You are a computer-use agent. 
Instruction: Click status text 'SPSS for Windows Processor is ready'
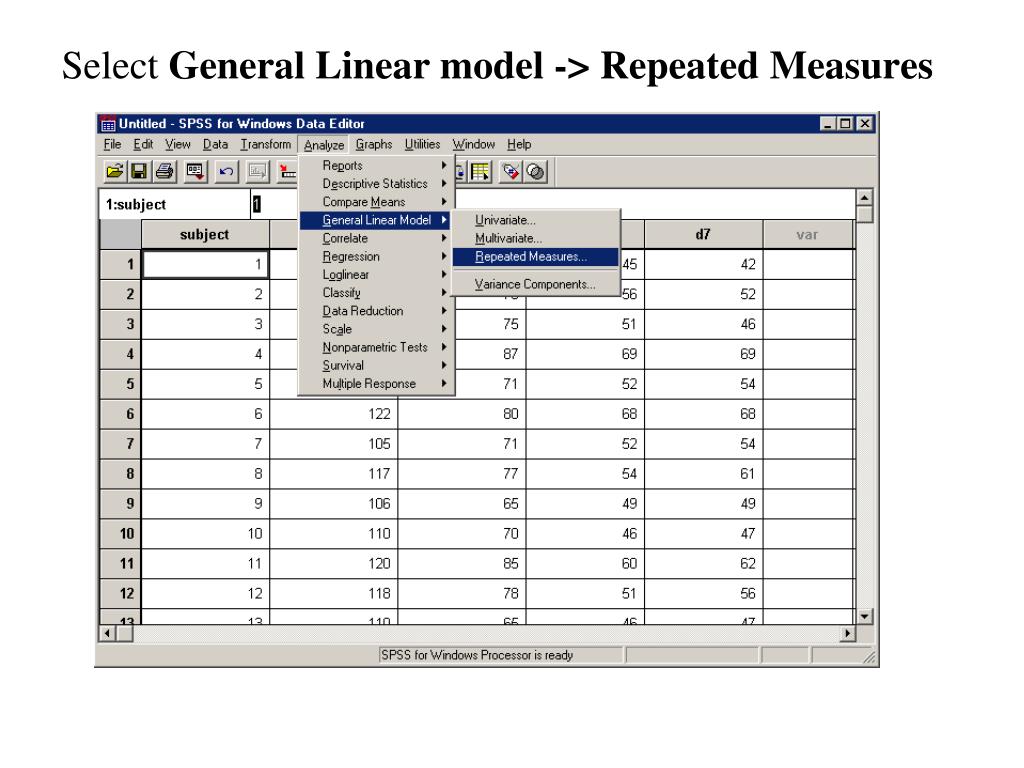(x=477, y=655)
